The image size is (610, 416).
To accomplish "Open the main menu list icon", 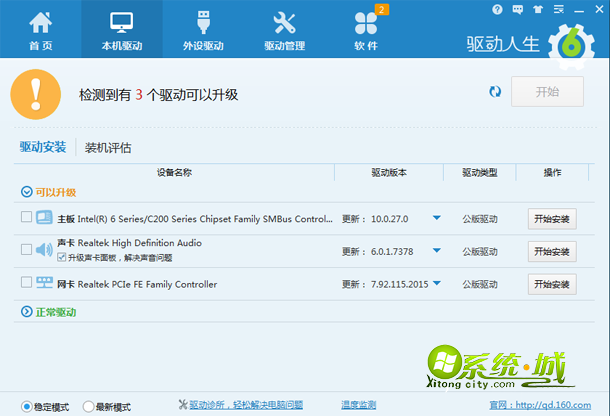I will [x=559, y=9].
